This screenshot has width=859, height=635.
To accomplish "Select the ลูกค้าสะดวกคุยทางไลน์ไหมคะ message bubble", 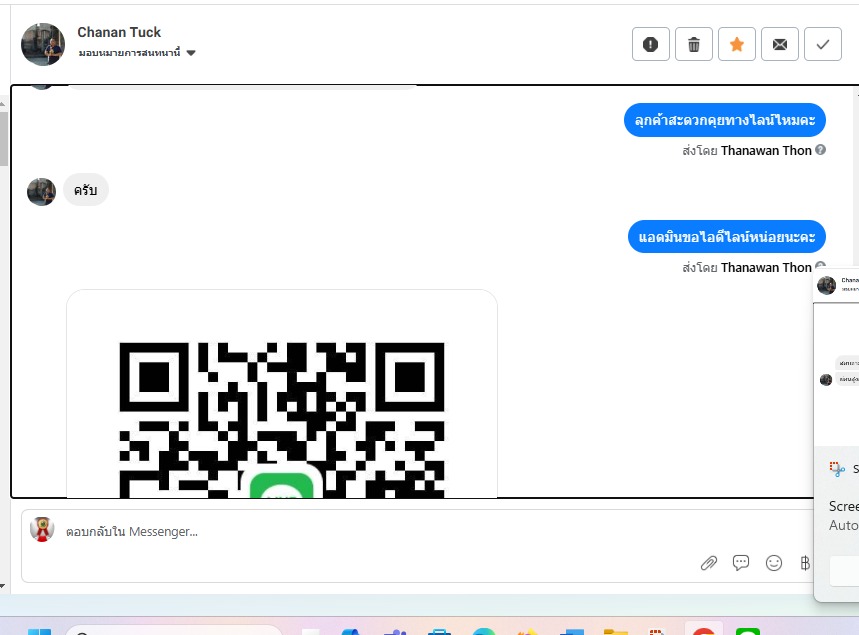I will 725,120.
